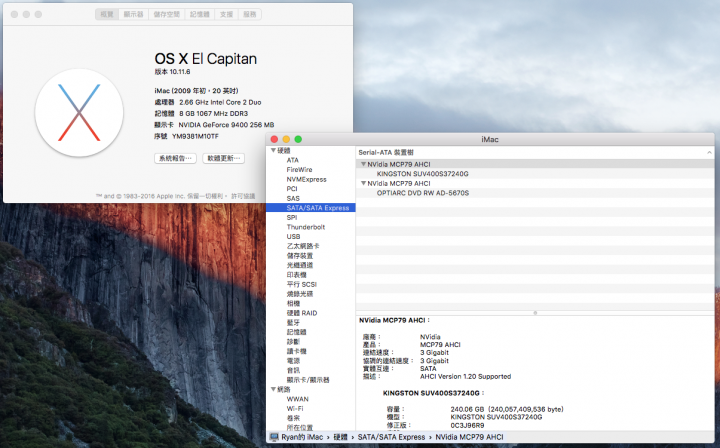
Task: Select SAS in the sidebar
Action: [293, 198]
